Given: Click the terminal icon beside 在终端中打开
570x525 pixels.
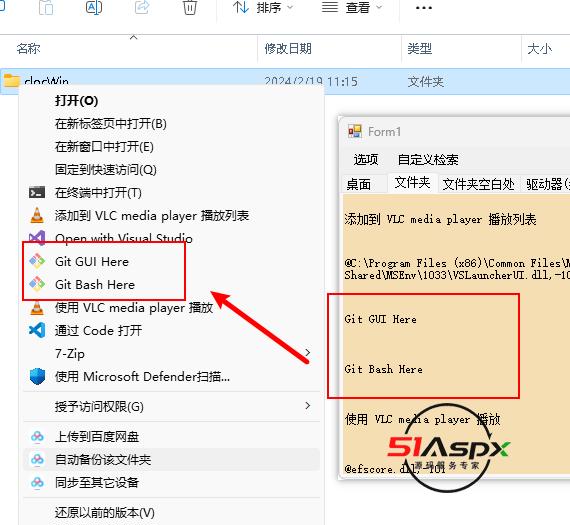Looking at the screenshot, I should tap(37, 192).
